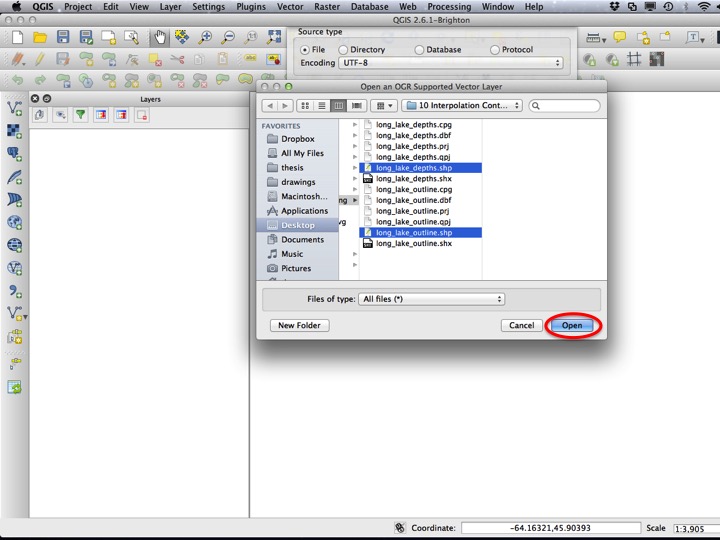The image size is (720, 540).
Task: Click Add WCS Layer globe icon
Action: click(14, 245)
